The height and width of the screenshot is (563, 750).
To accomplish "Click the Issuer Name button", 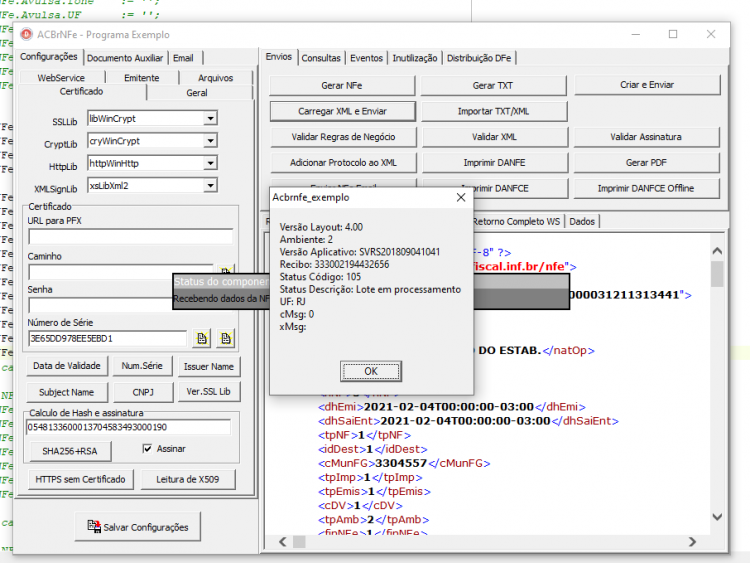I will pyautogui.click(x=209, y=367).
